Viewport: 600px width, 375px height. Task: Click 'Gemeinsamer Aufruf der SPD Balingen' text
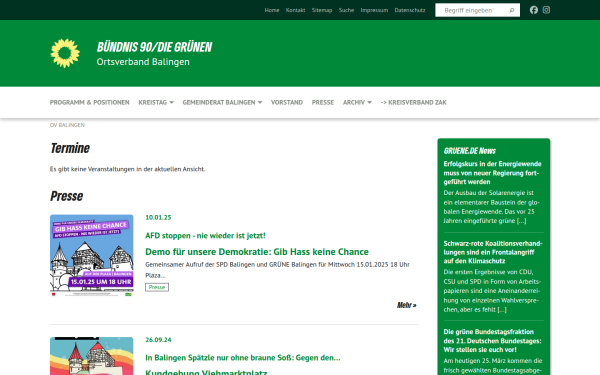277,270
